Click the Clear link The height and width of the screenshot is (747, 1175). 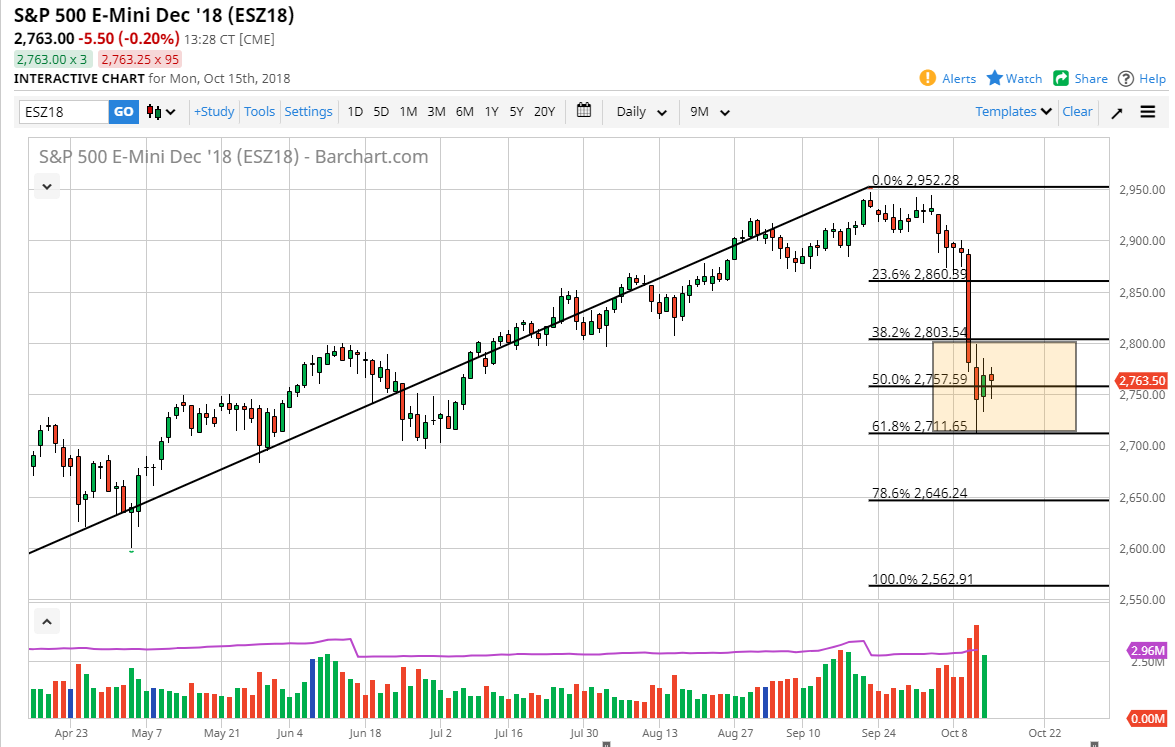(1077, 112)
